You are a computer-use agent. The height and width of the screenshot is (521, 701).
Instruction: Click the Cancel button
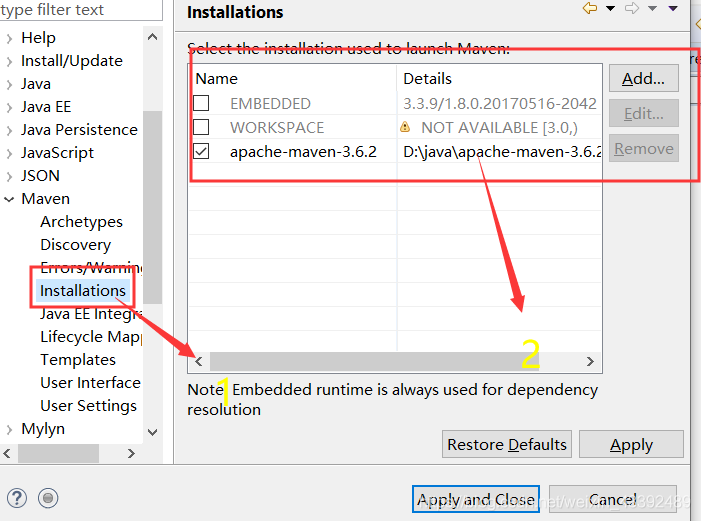click(x=612, y=499)
